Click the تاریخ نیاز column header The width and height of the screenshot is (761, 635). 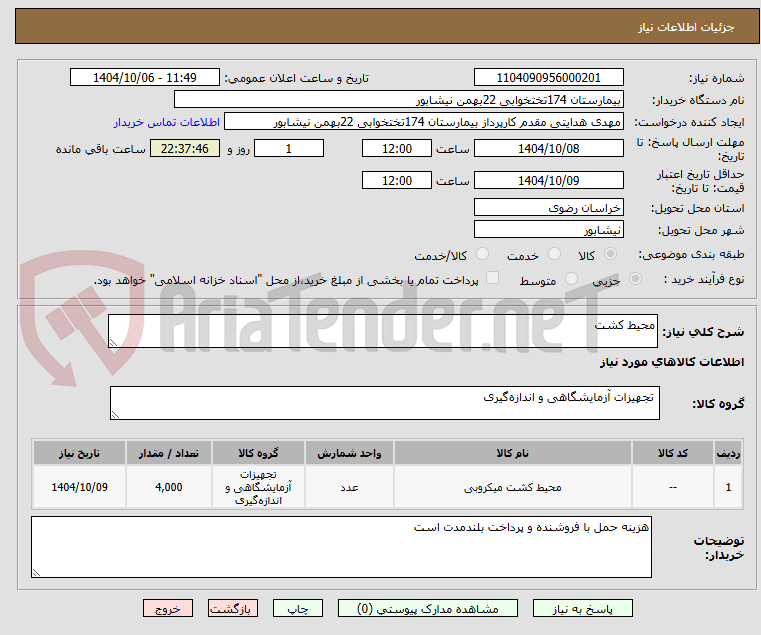pos(79,453)
